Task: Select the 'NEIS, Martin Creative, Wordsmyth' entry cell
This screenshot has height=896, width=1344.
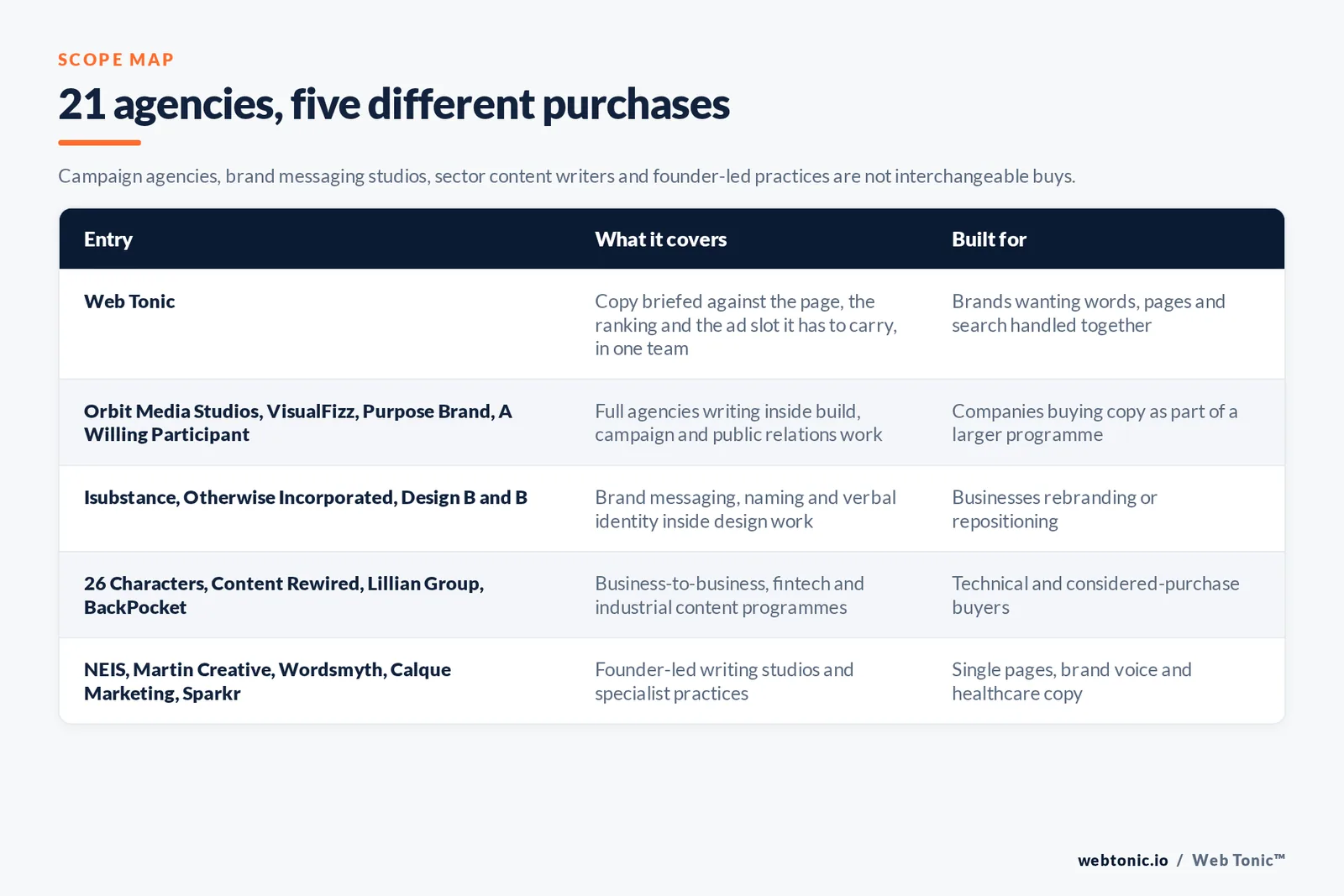Action: point(267,681)
